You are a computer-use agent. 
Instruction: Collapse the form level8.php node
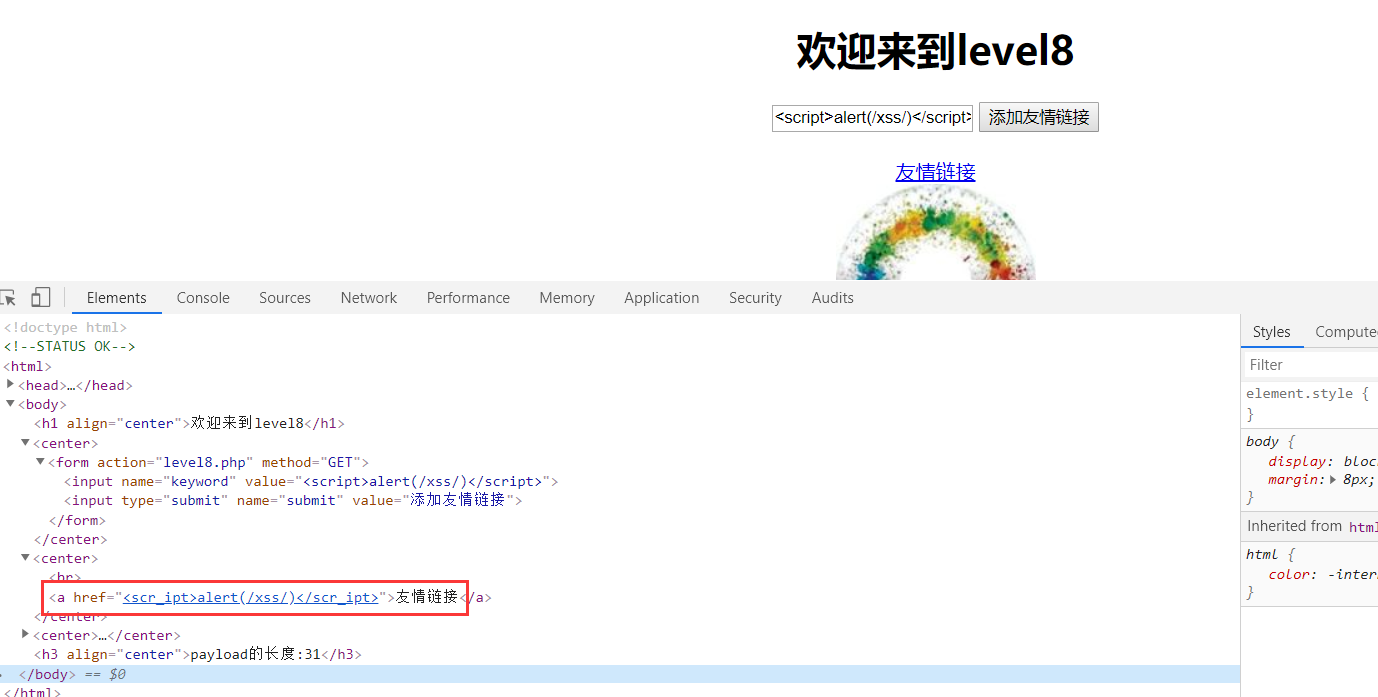click(x=41, y=462)
